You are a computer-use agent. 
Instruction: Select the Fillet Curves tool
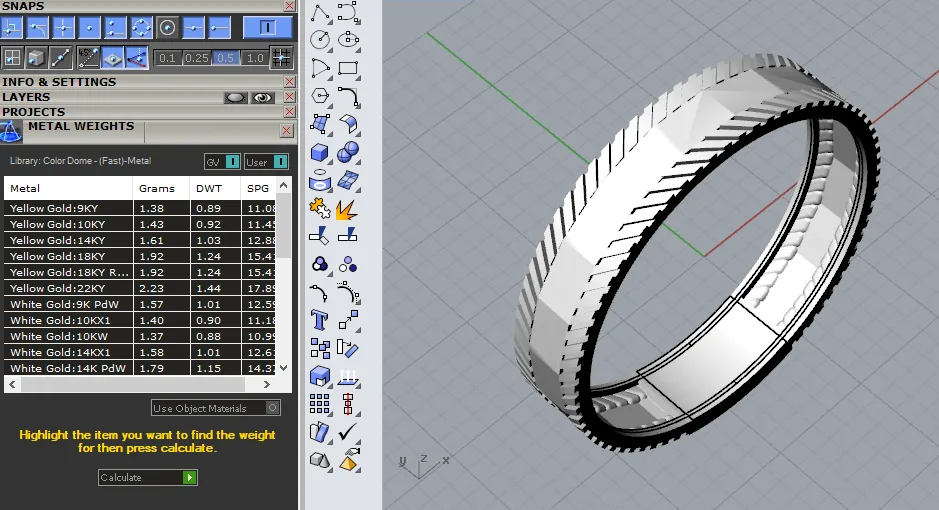pyautogui.click(x=349, y=96)
